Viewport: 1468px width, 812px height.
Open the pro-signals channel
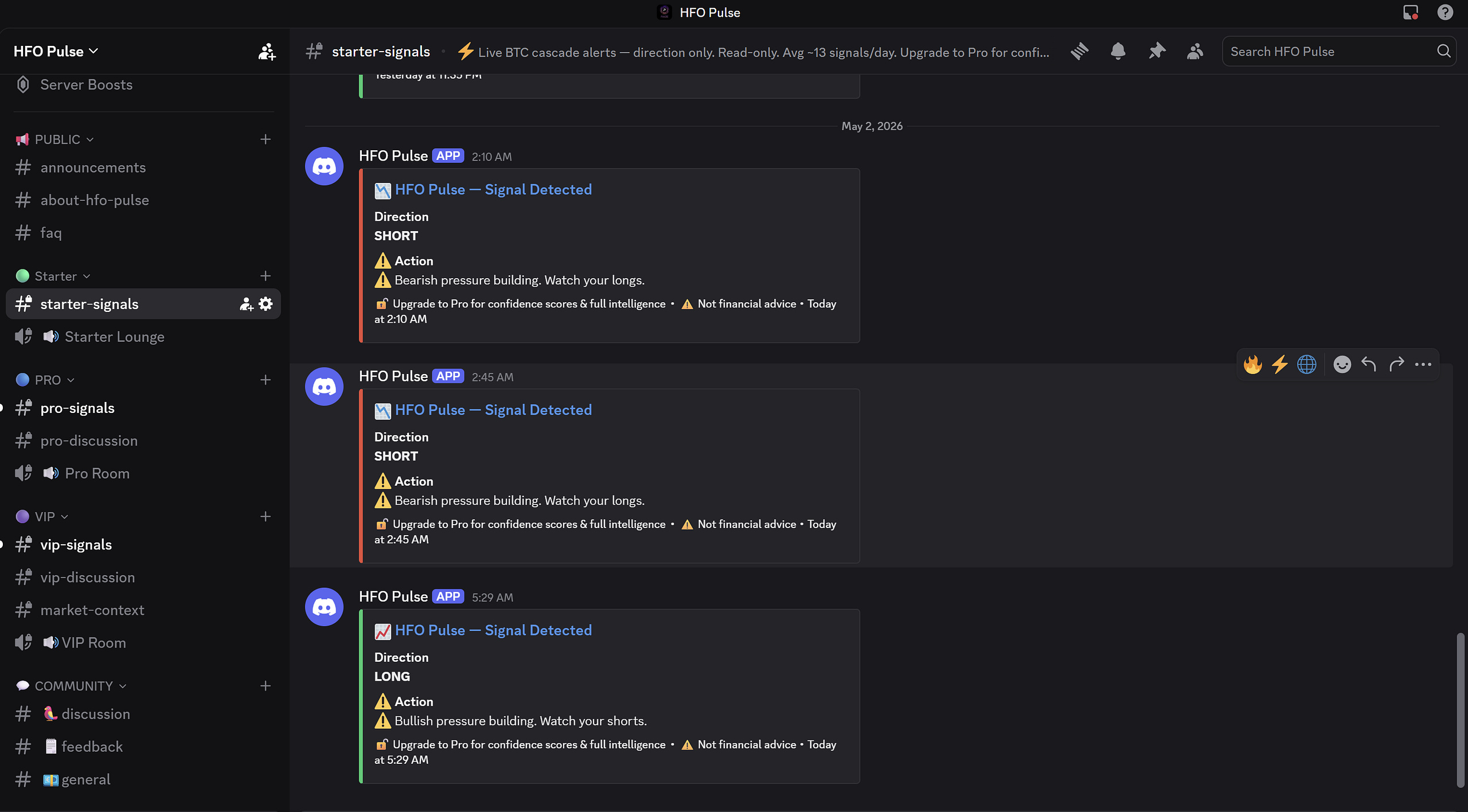pyautogui.click(x=143, y=408)
